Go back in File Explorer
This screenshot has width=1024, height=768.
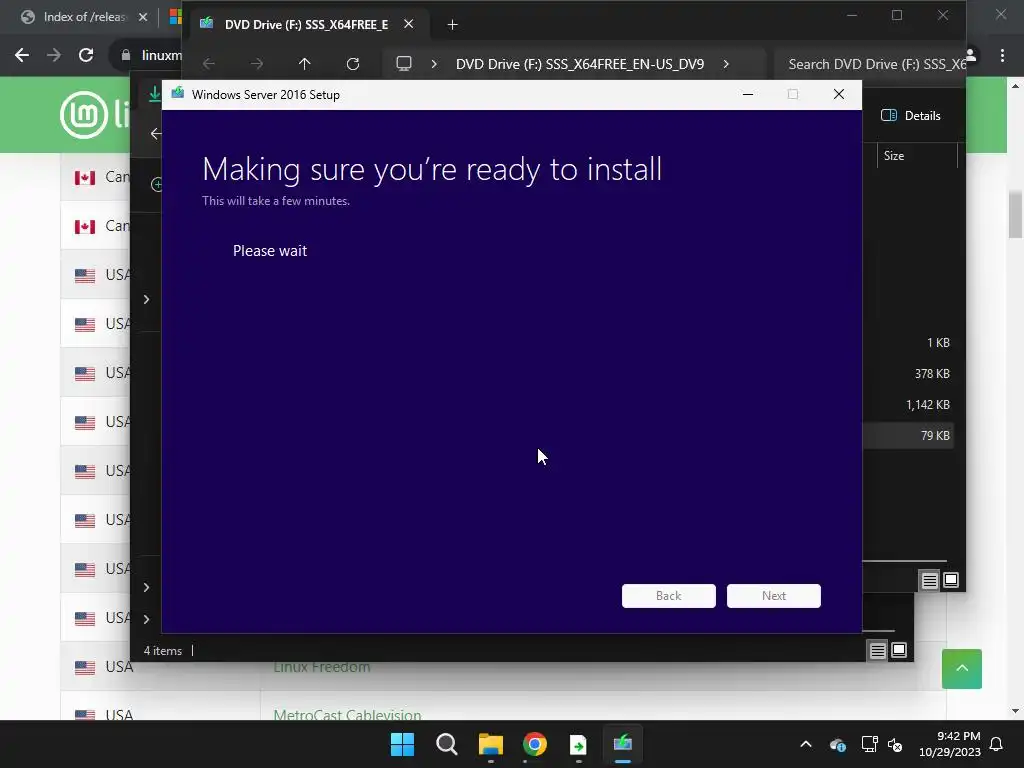(x=209, y=64)
